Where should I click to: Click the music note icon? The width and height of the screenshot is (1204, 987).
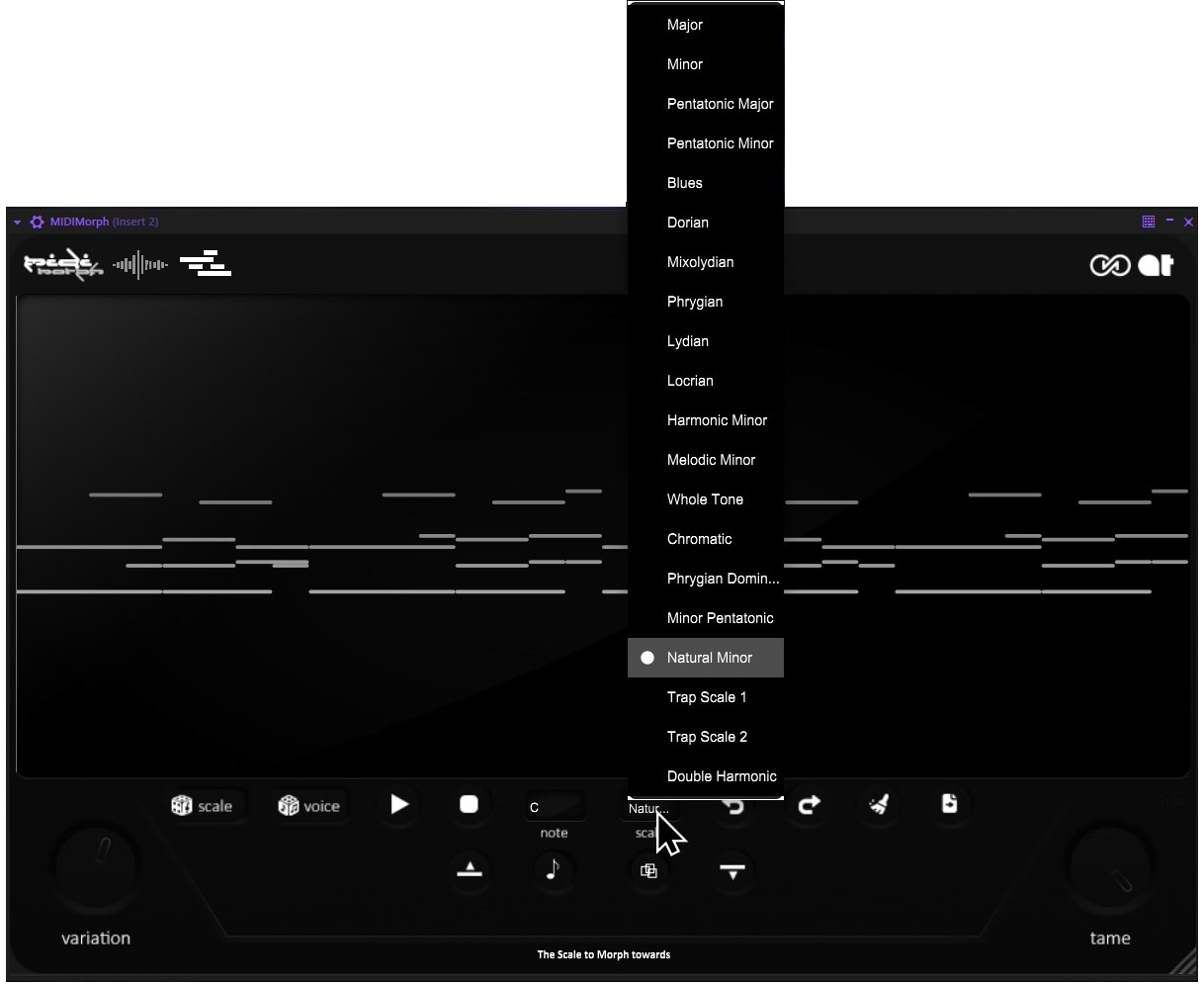click(x=553, y=870)
